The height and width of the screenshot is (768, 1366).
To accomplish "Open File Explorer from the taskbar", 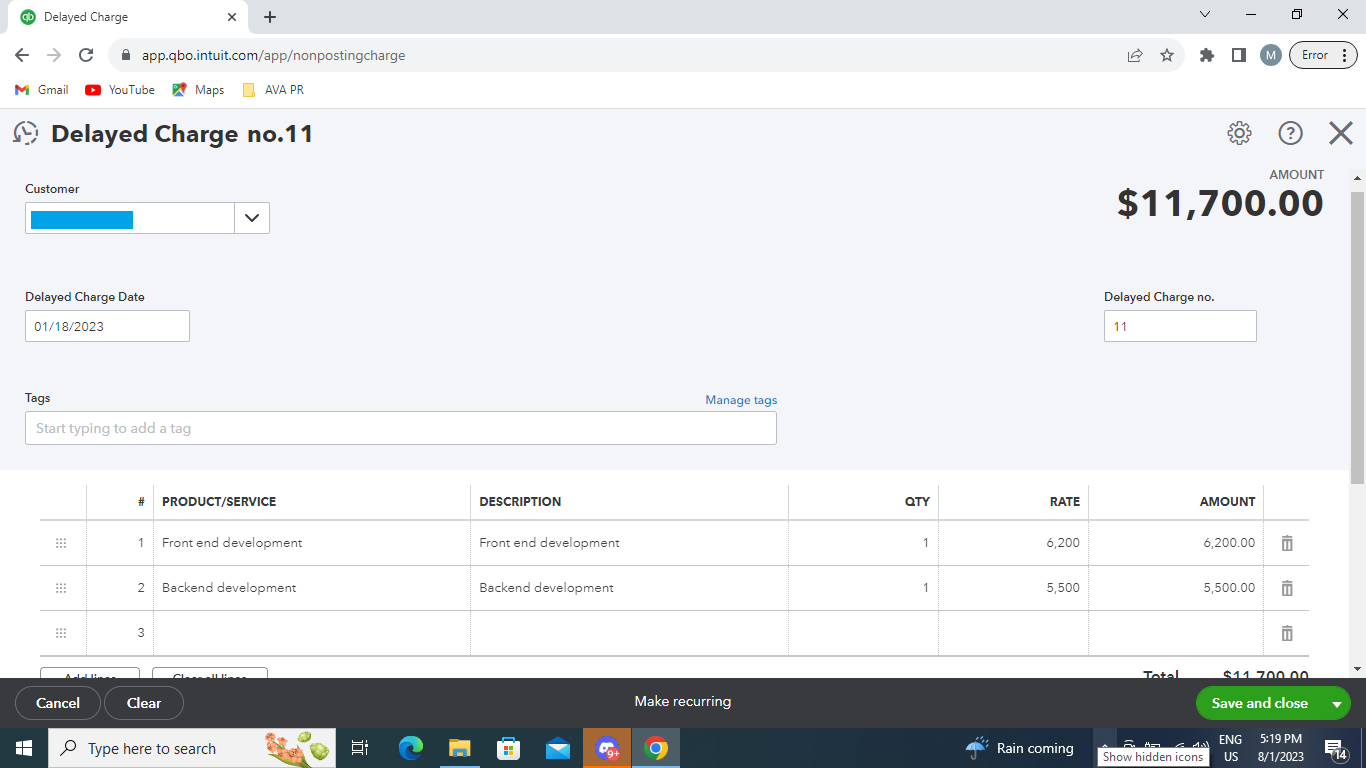I will point(459,748).
